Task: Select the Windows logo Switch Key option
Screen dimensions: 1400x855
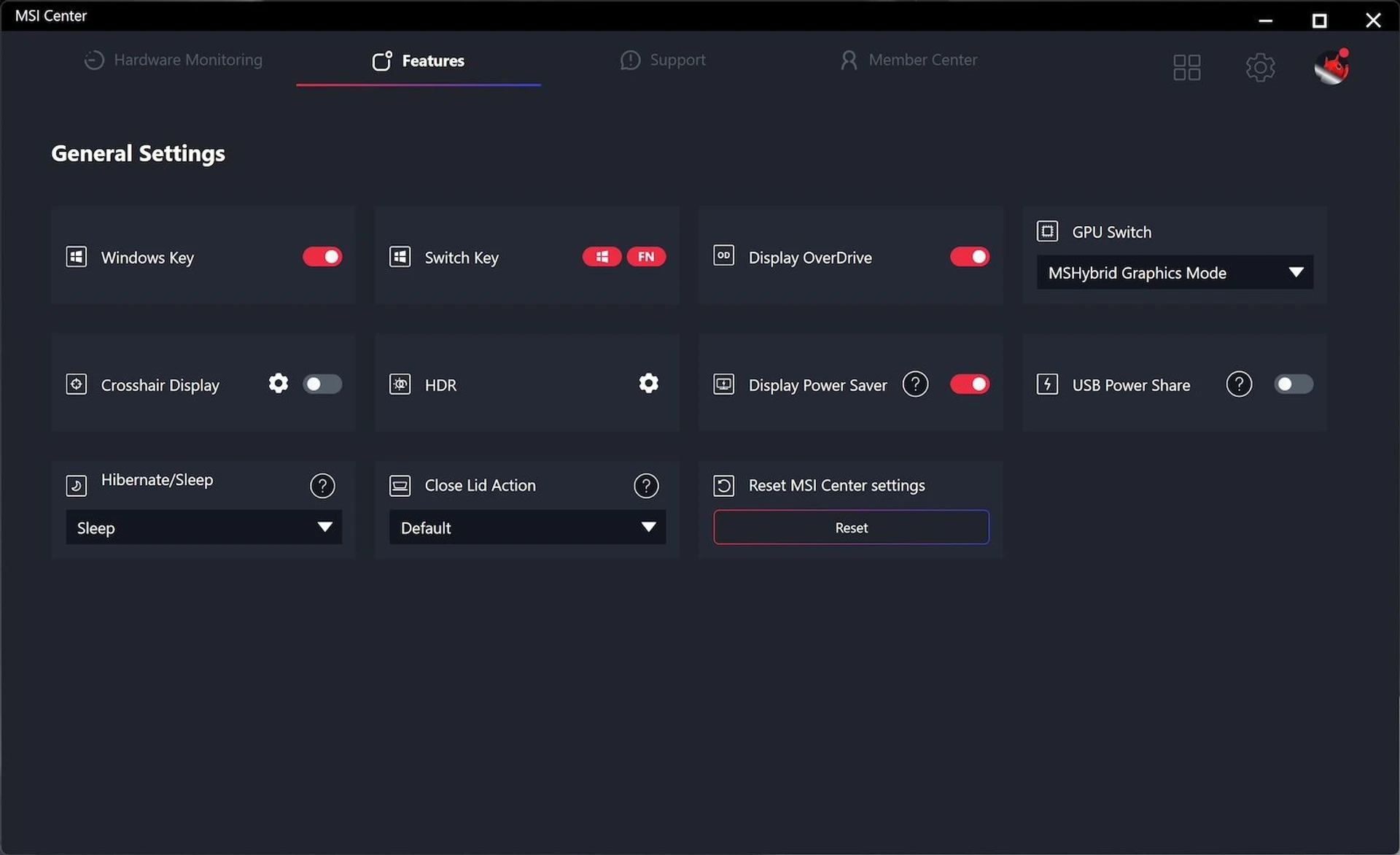Action: click(x=602, y=257)
